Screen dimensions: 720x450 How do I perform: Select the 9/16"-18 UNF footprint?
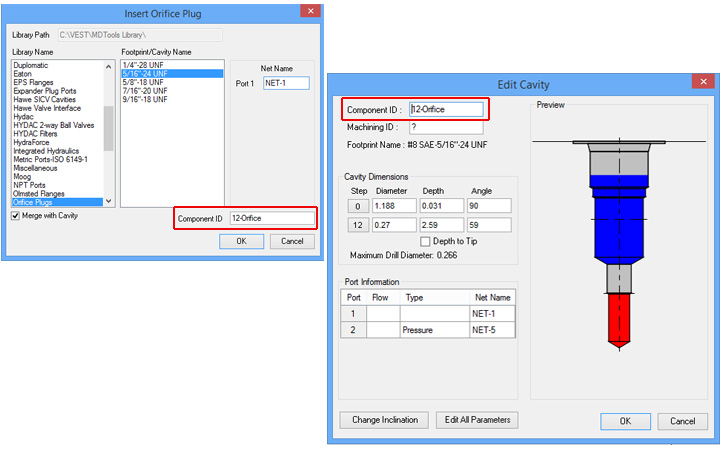(145, 98)
